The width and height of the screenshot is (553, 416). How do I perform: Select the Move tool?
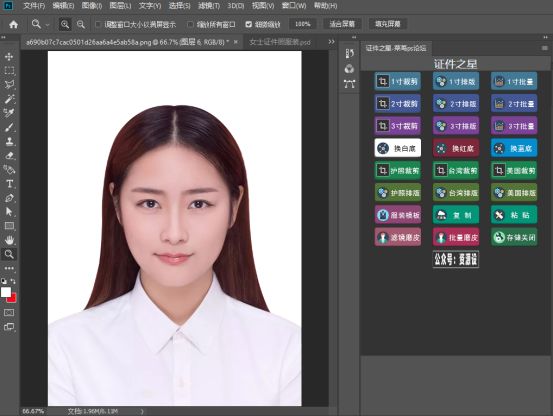pos(9,56)
